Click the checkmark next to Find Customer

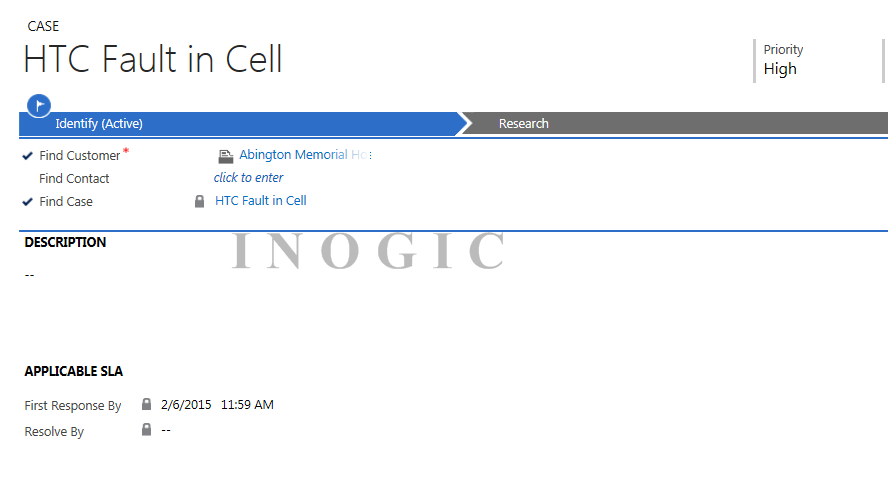point(27,156)
